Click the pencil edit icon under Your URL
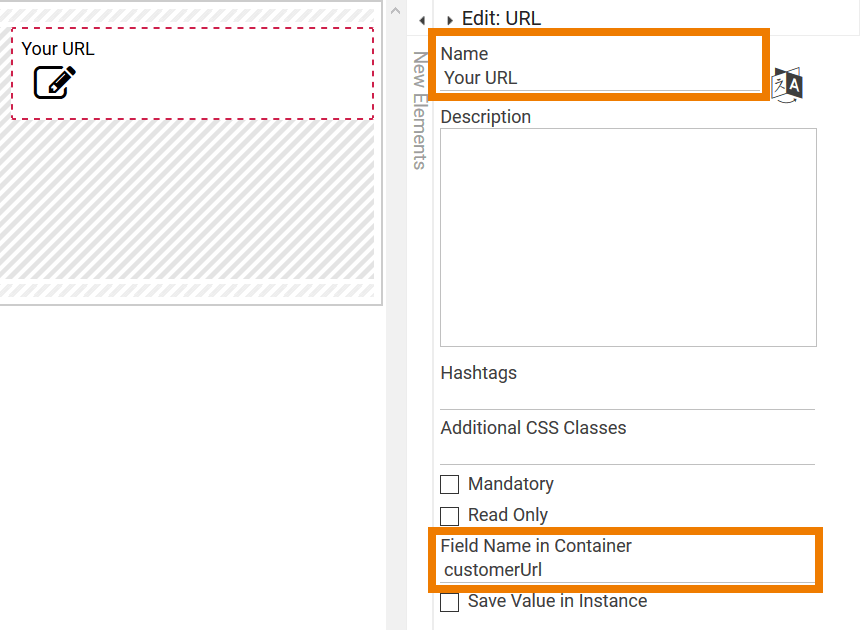The image size is (860, 630). point(54,82)
